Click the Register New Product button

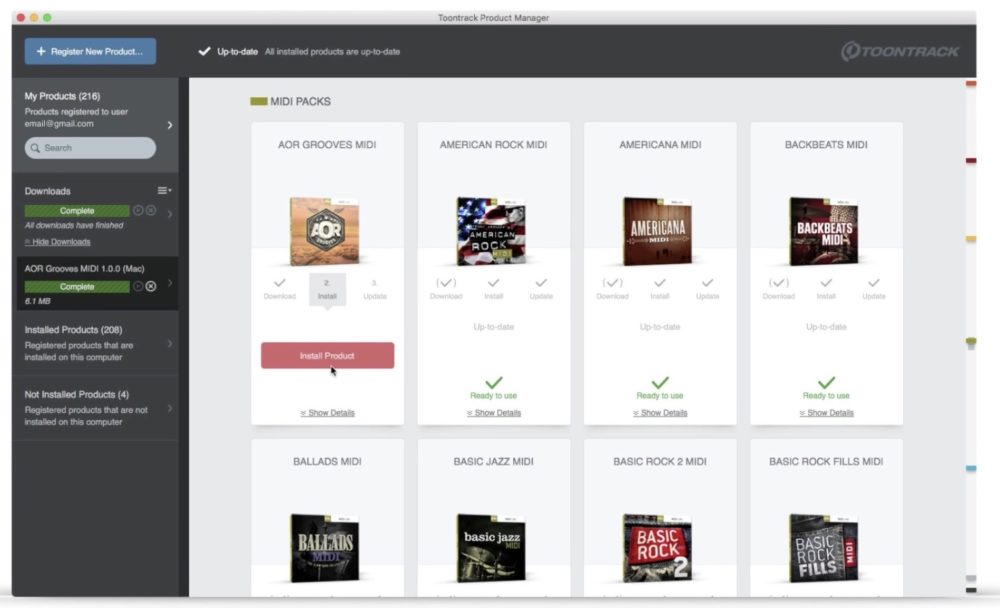coord(90,51)
